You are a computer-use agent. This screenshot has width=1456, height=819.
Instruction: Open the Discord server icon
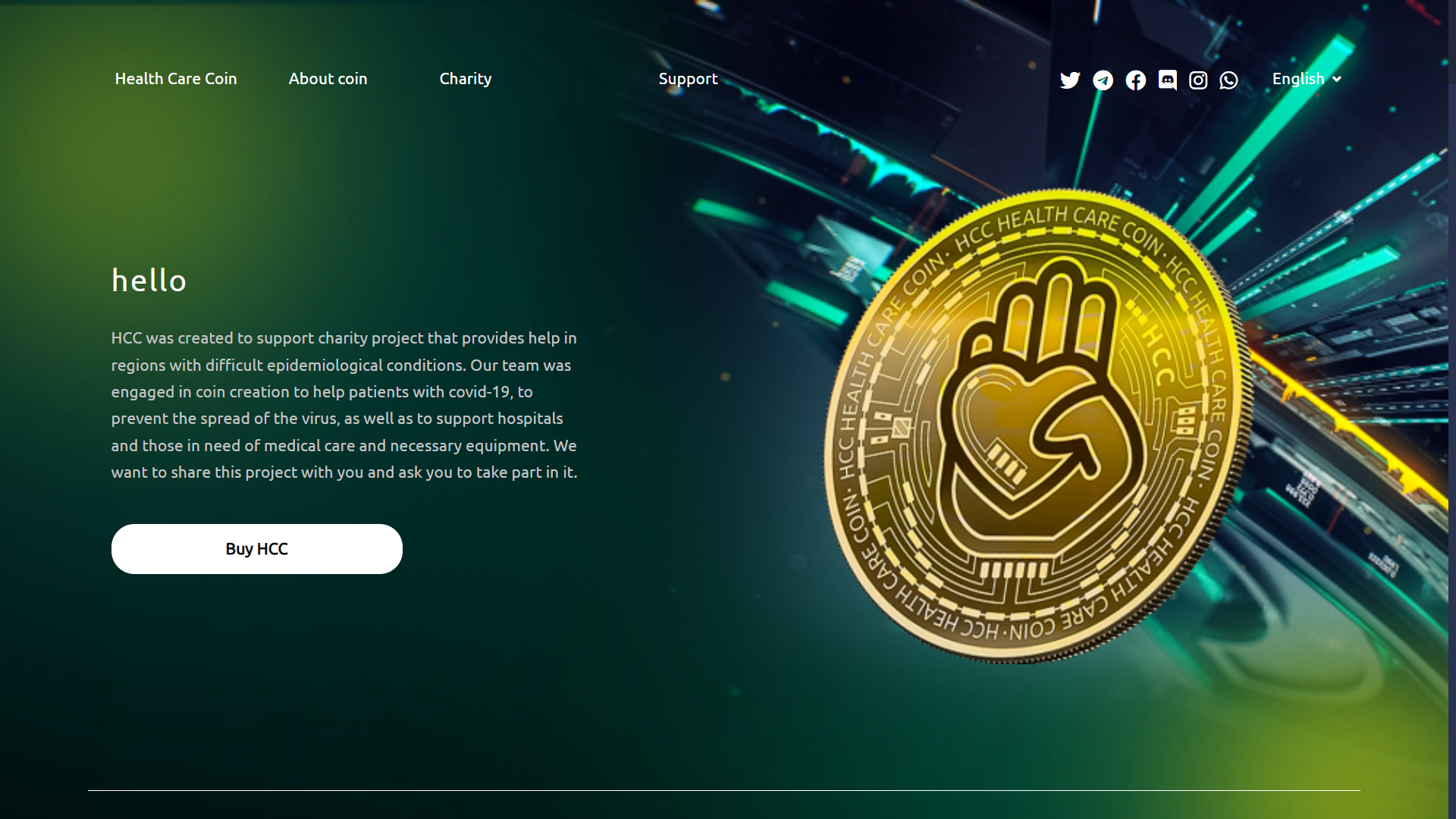pos(1167,80)
